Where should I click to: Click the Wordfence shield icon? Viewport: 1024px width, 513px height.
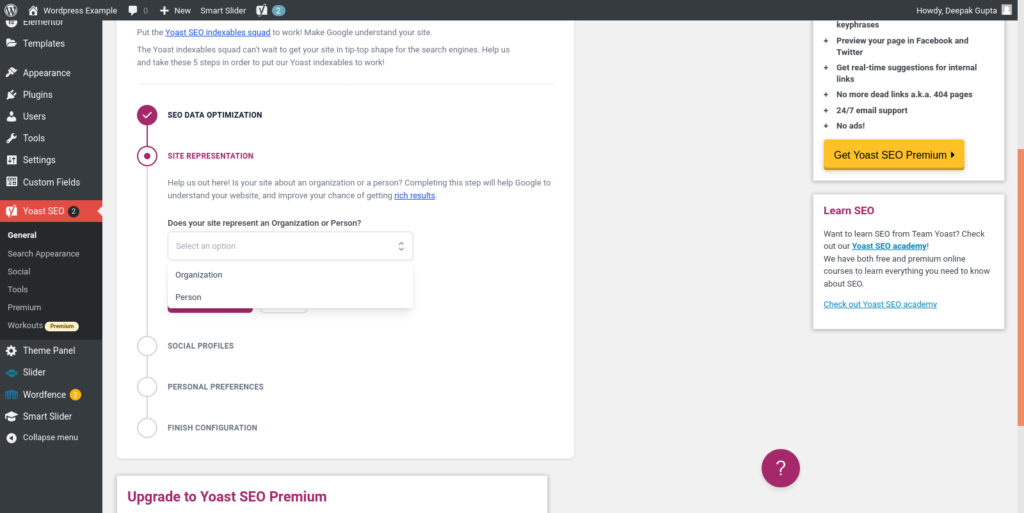[x=11, y=394]
